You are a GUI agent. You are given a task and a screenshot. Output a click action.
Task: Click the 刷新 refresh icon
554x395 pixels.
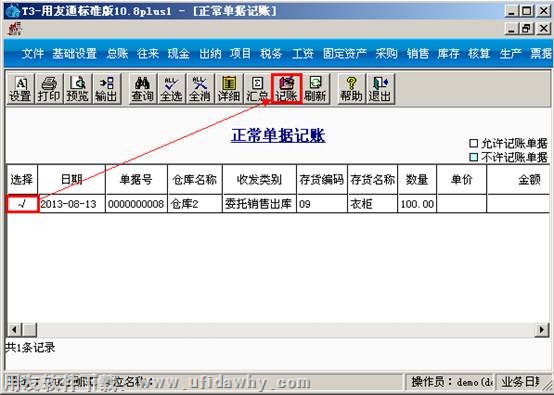click(316, 89)
